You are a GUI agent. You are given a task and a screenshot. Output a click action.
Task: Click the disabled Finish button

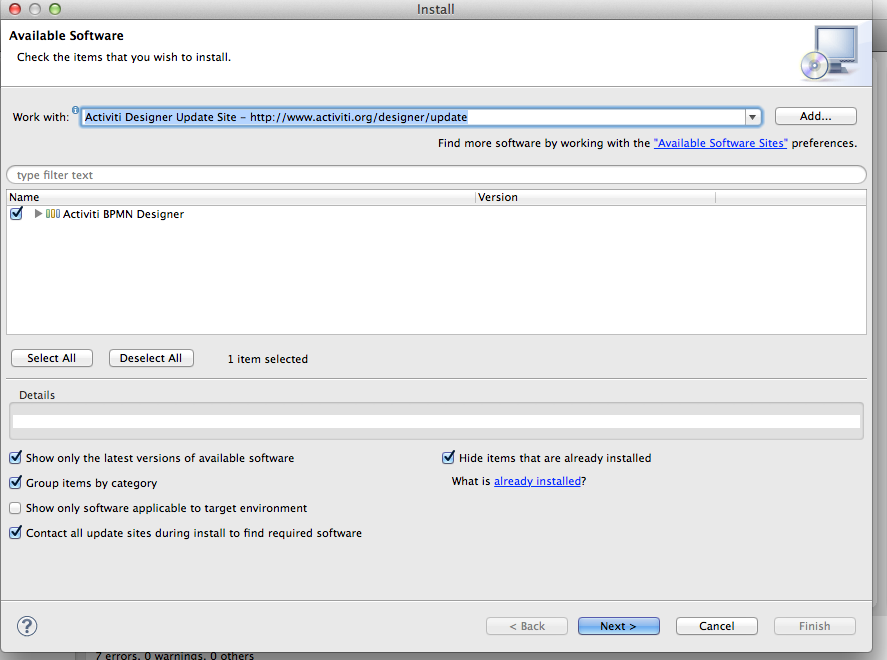tap(815, 626)
